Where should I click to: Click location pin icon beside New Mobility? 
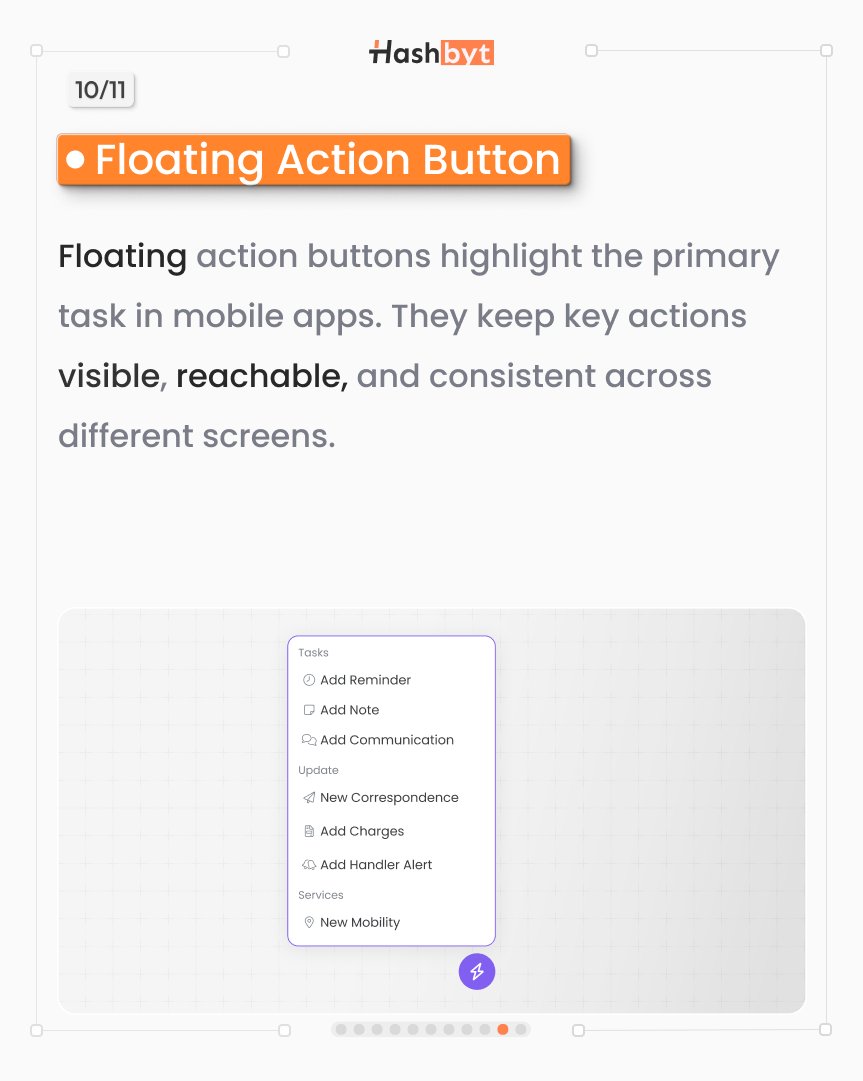(309, 922)
